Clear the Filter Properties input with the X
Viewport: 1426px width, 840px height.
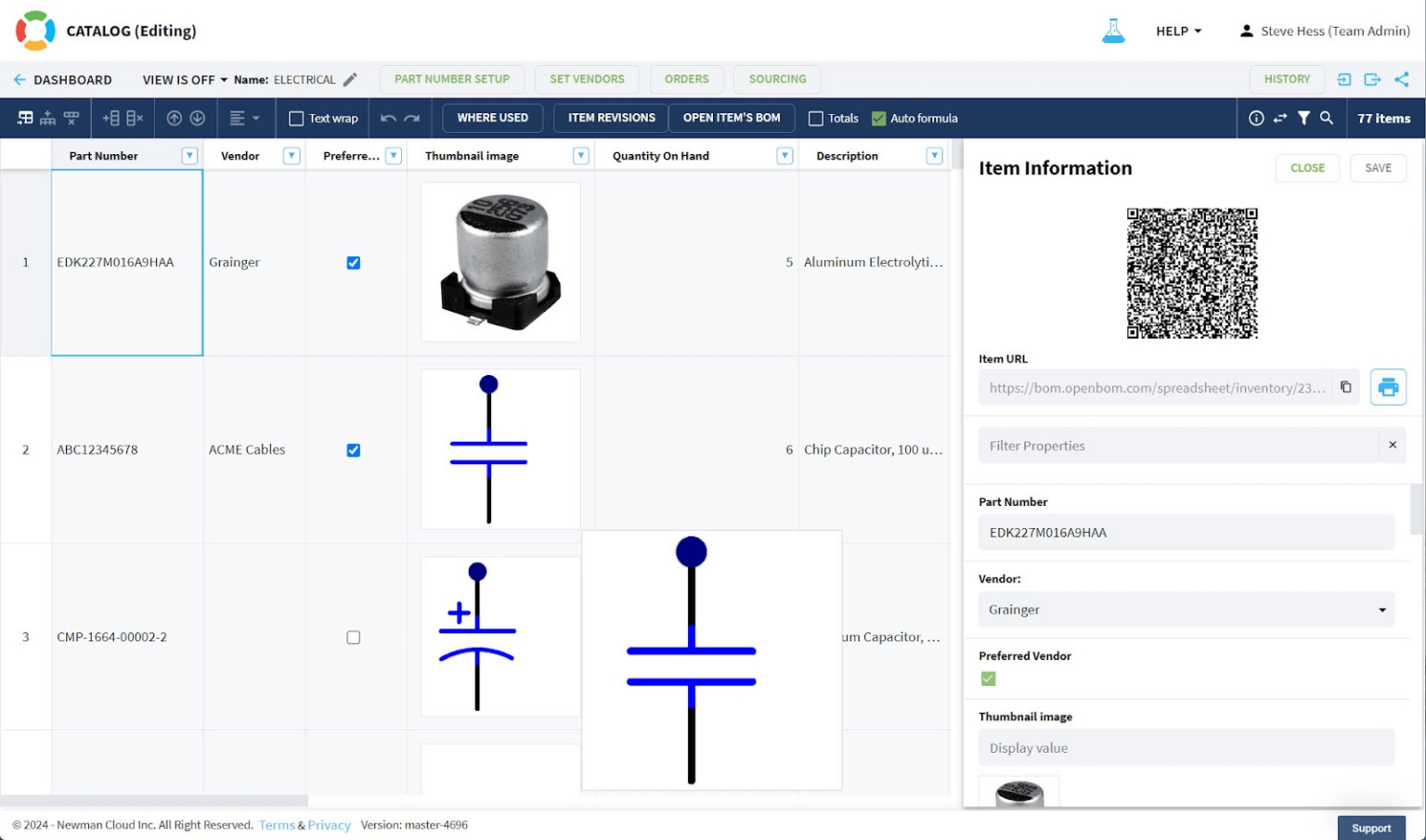[x=1393, y=446]
